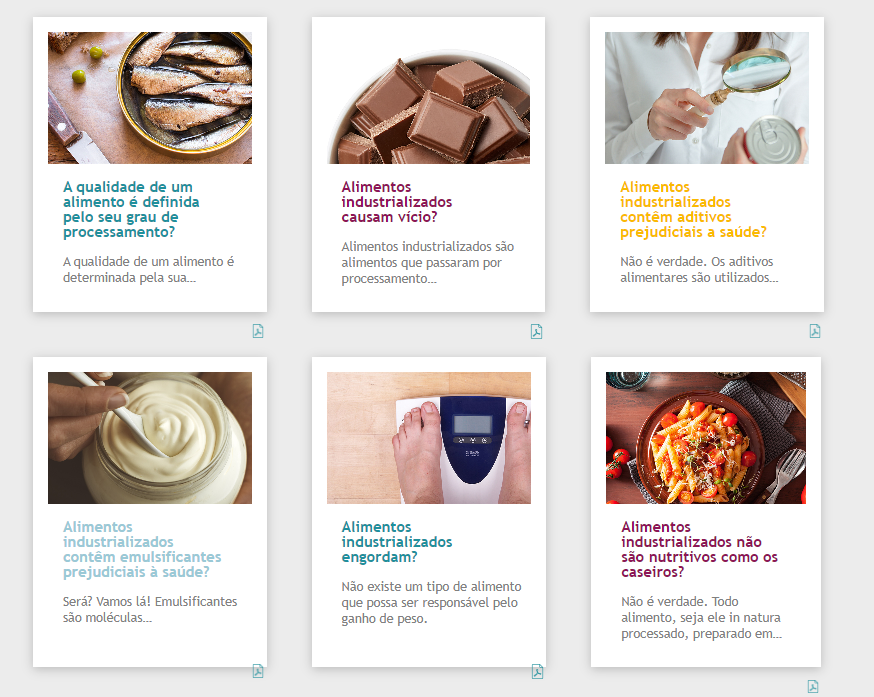Open PDF icon below the chocolate article card
The image size is (874, 697).
point(536,331)
